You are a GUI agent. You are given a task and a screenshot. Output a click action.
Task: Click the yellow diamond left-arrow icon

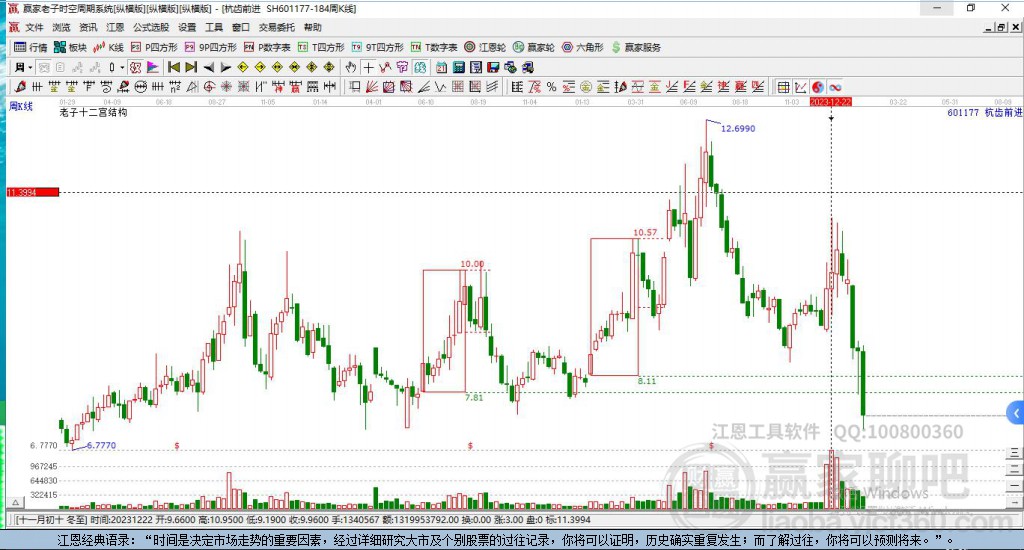243,67
